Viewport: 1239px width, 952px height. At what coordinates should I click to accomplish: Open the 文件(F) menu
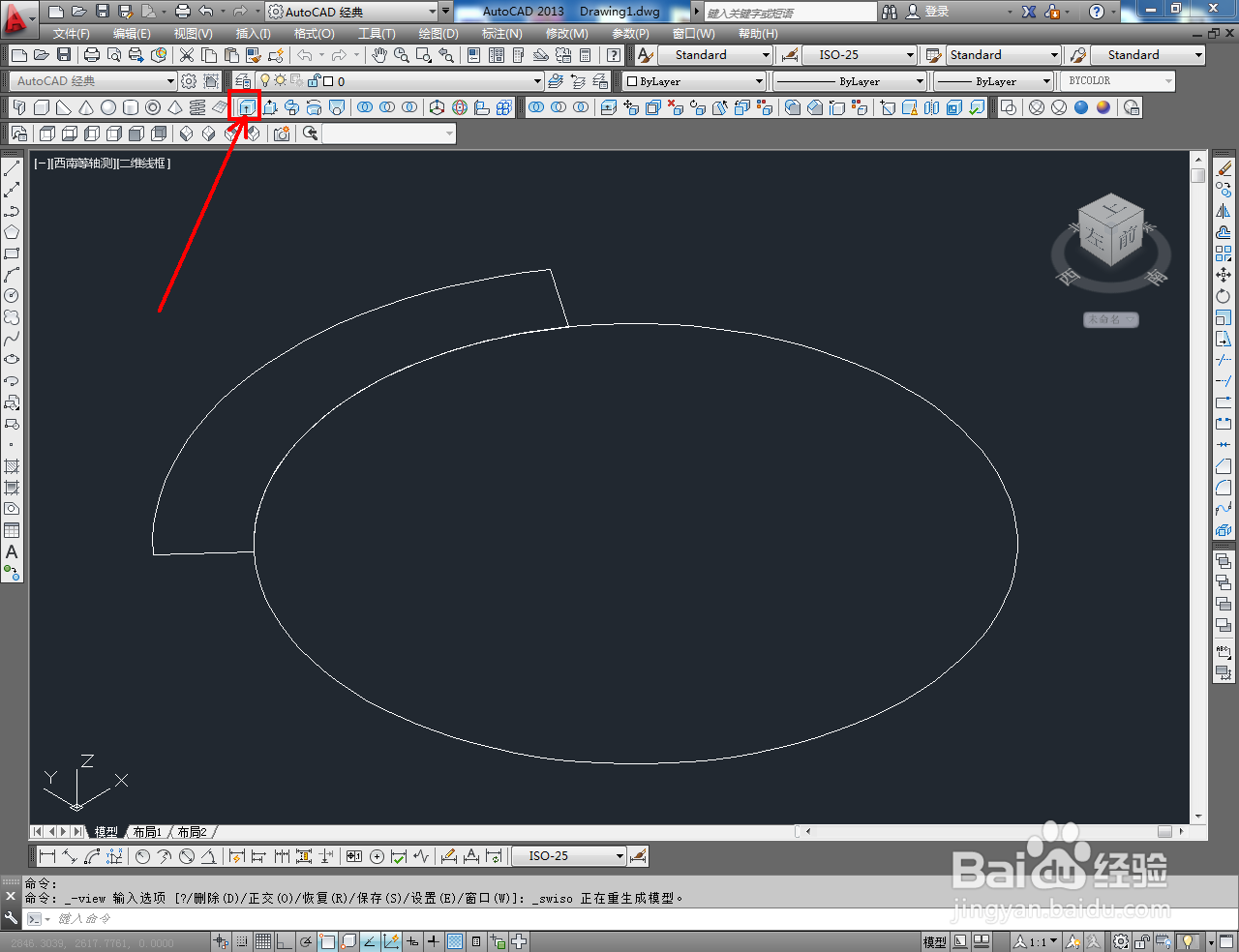tap(72, 33)
